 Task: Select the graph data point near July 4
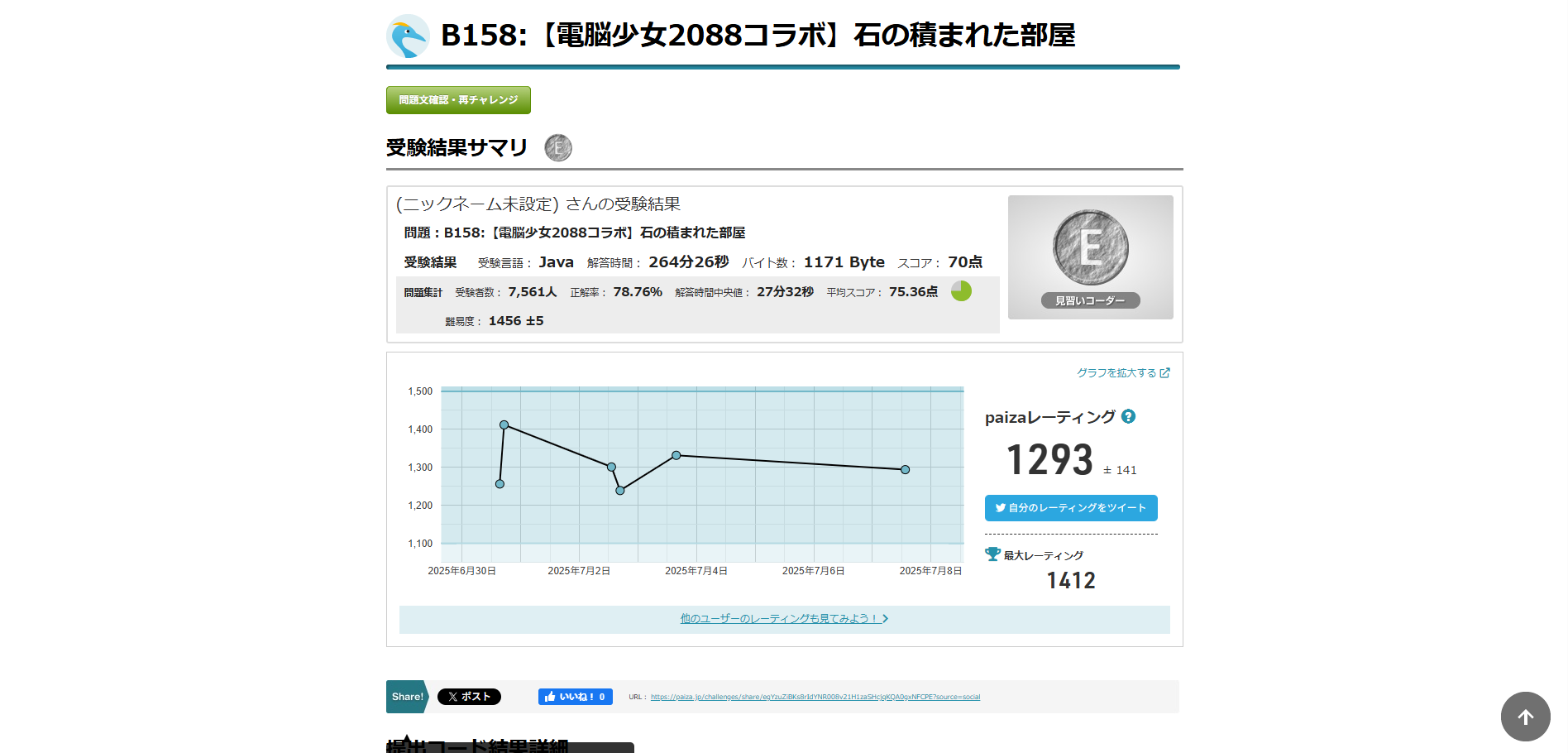pyautogui.click(x=676, y=456)
